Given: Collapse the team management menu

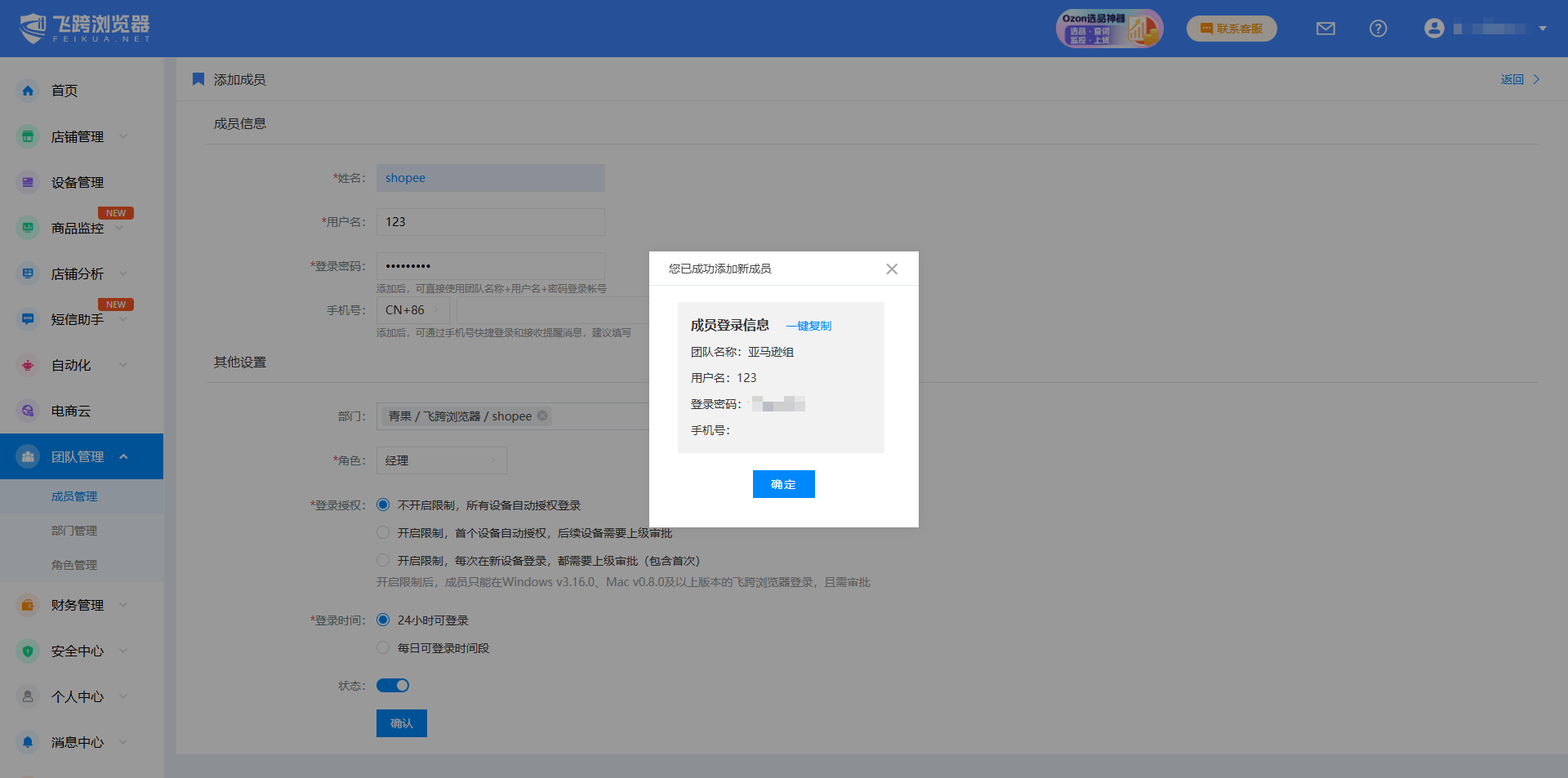Looking at the screenshot, I should coord(123,456).
